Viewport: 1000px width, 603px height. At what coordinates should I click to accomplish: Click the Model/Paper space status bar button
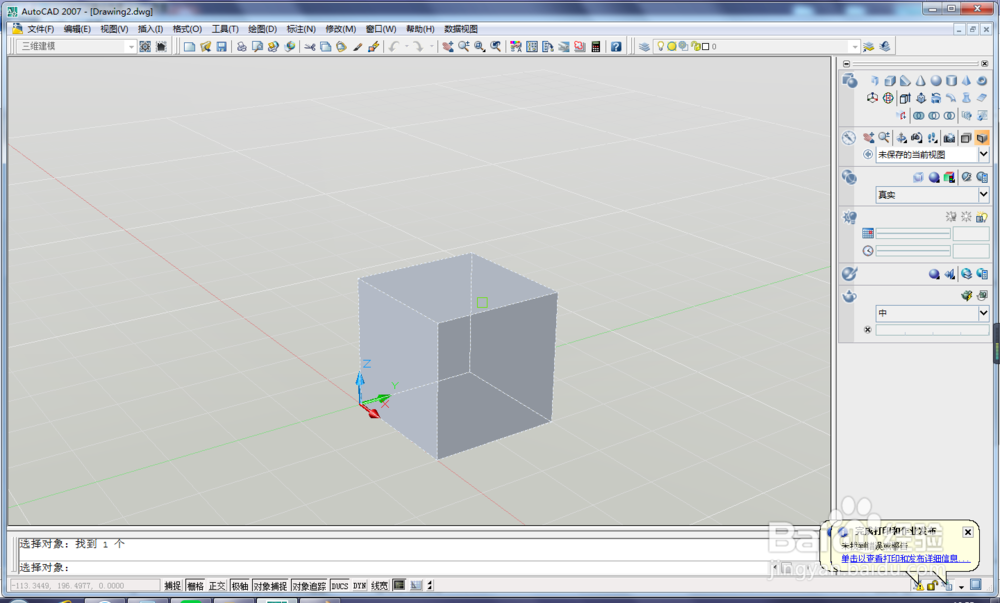399,585
